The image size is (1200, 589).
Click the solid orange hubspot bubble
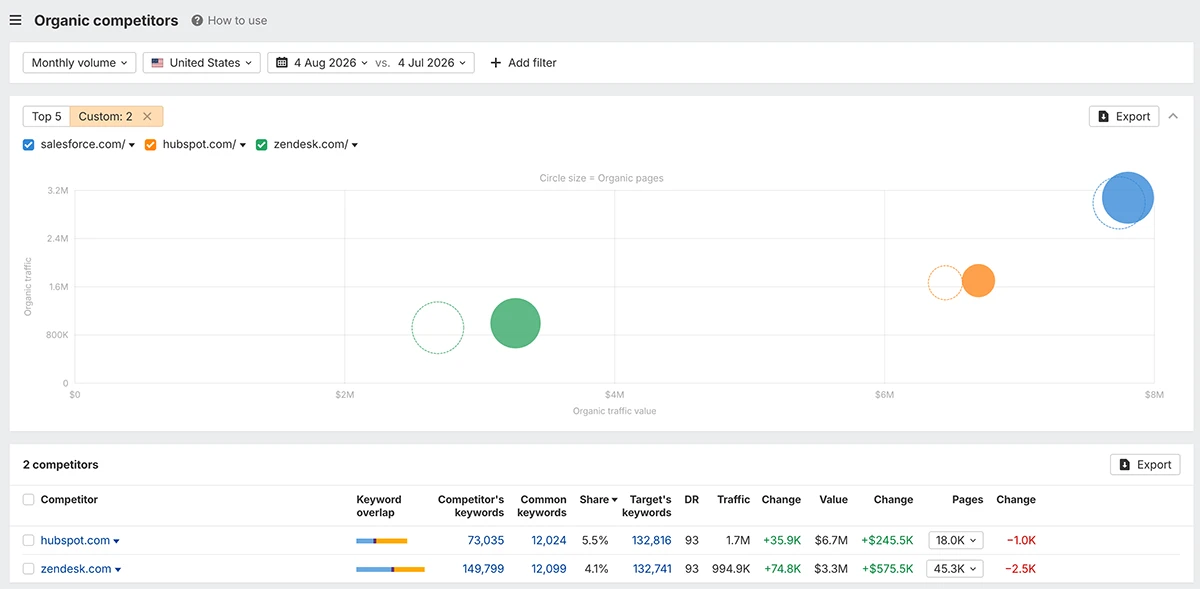(978, 281)
